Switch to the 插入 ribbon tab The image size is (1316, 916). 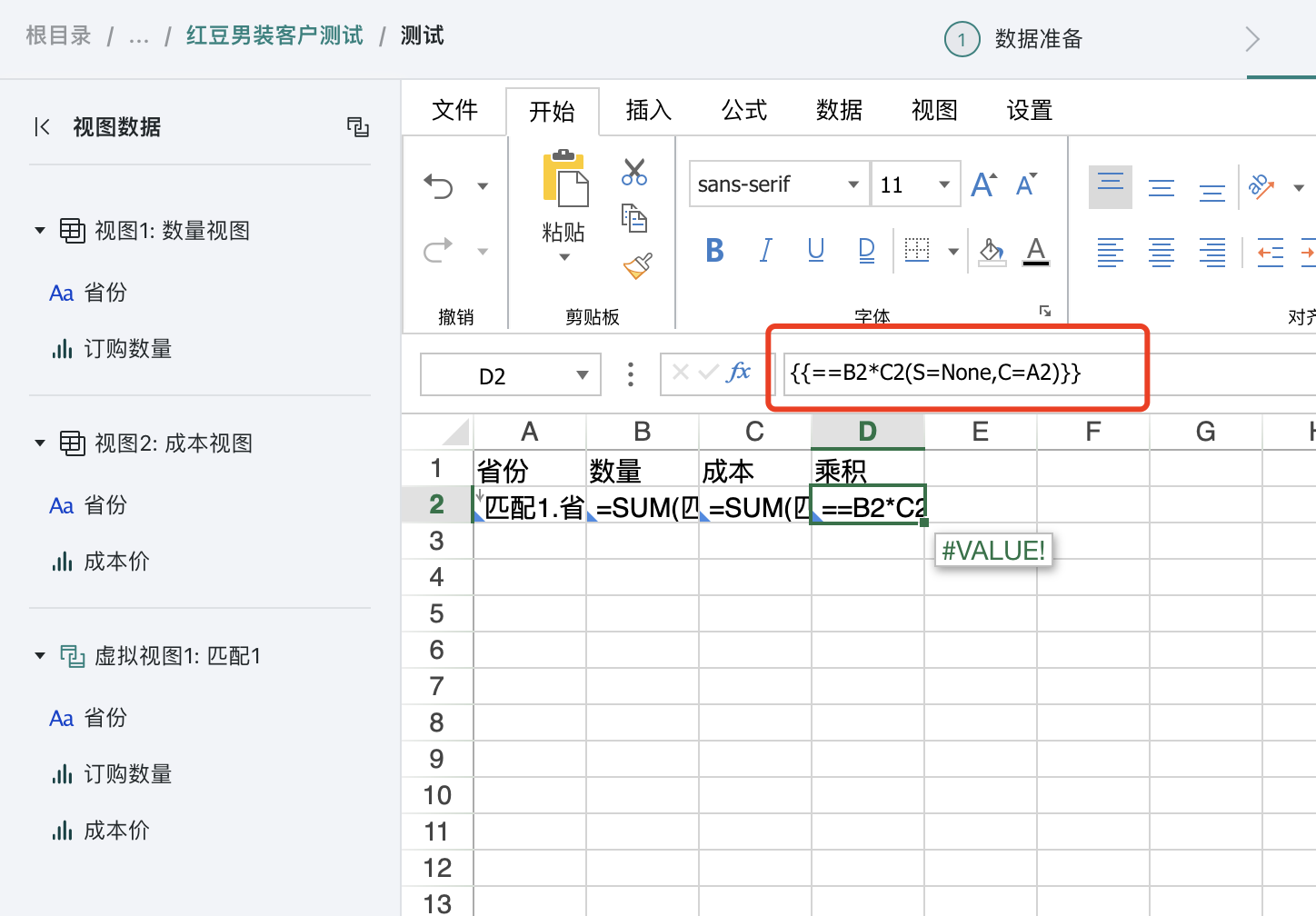pos(648,110)
